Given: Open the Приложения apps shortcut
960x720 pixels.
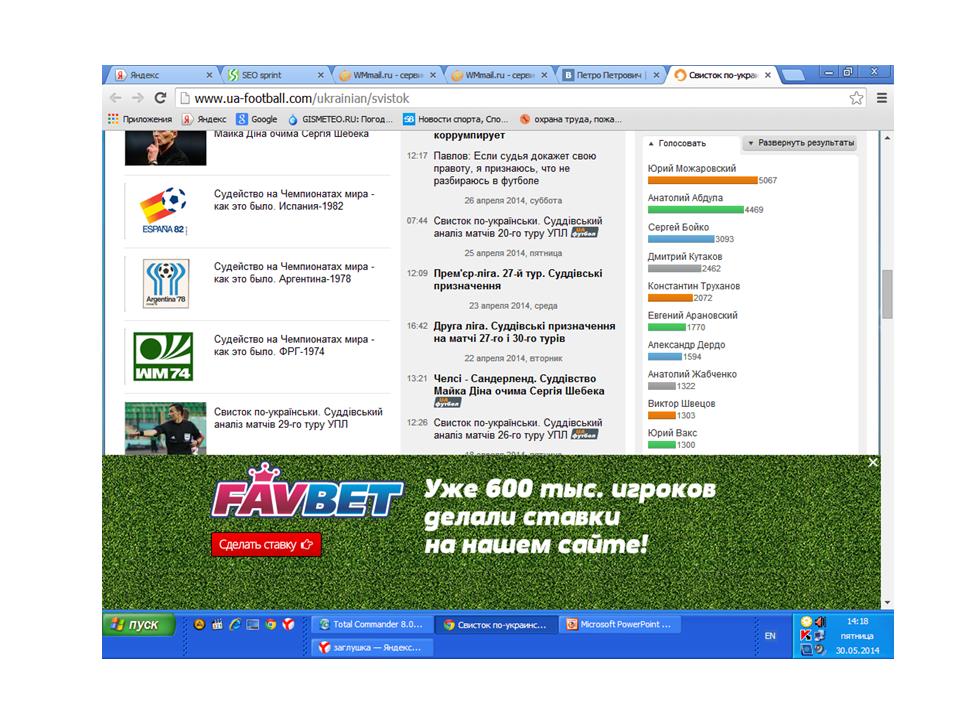Looking at the screenshot, I should point(140,119).
